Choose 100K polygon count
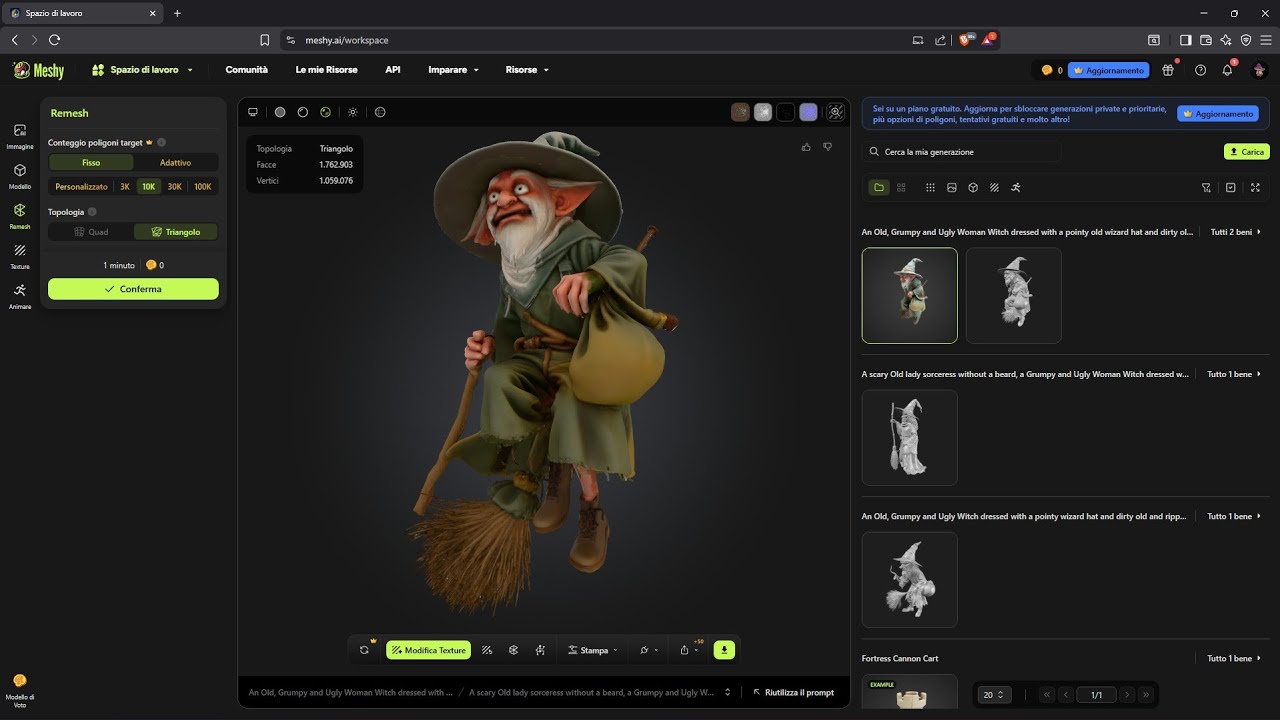 coord(203,186)
